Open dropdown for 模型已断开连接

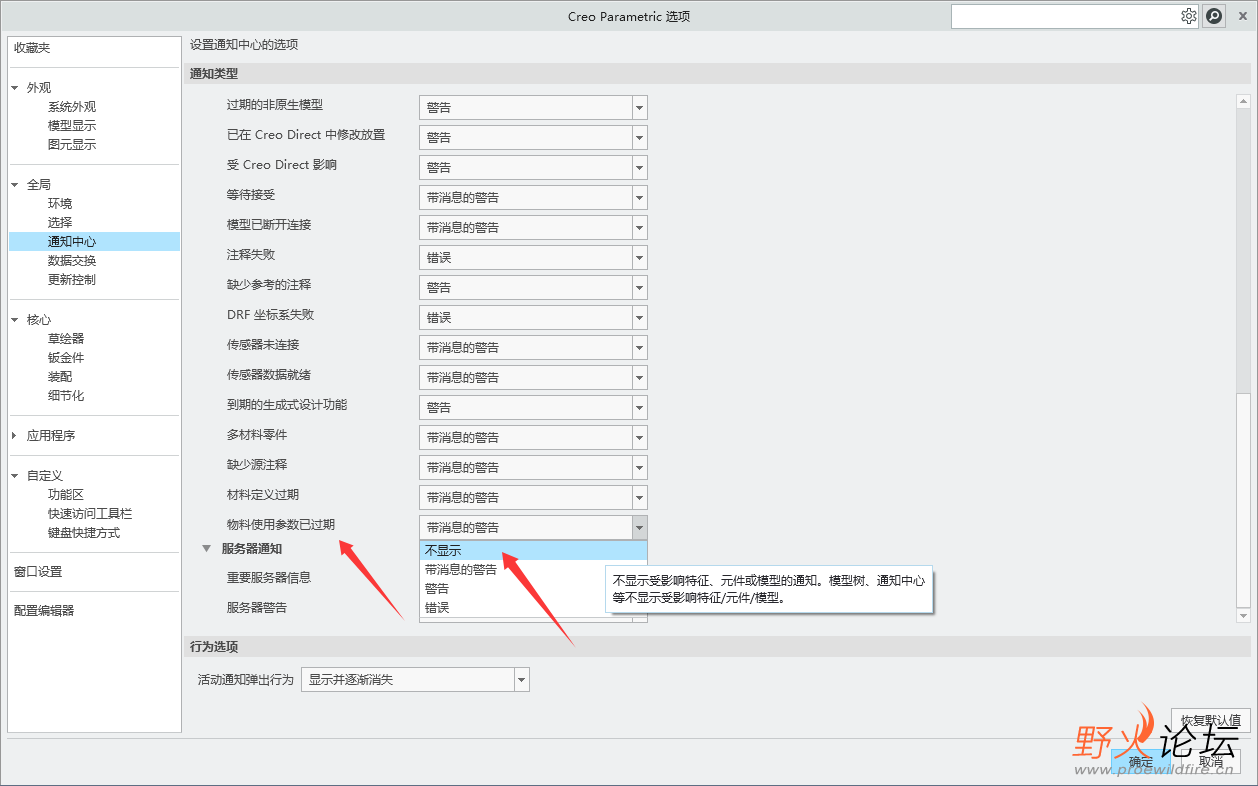click(640, 227)
